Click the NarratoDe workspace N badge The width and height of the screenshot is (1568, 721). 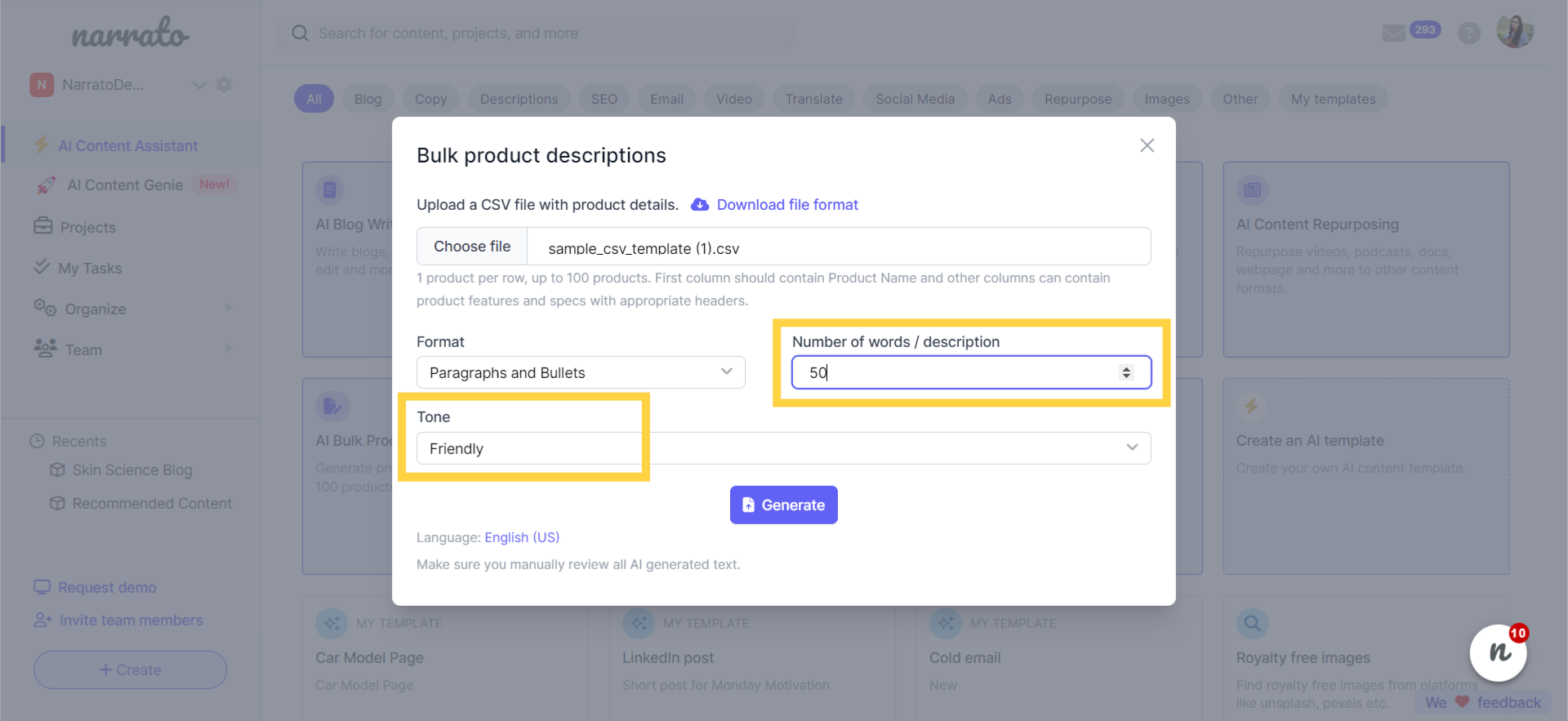(x=42, y=85)
